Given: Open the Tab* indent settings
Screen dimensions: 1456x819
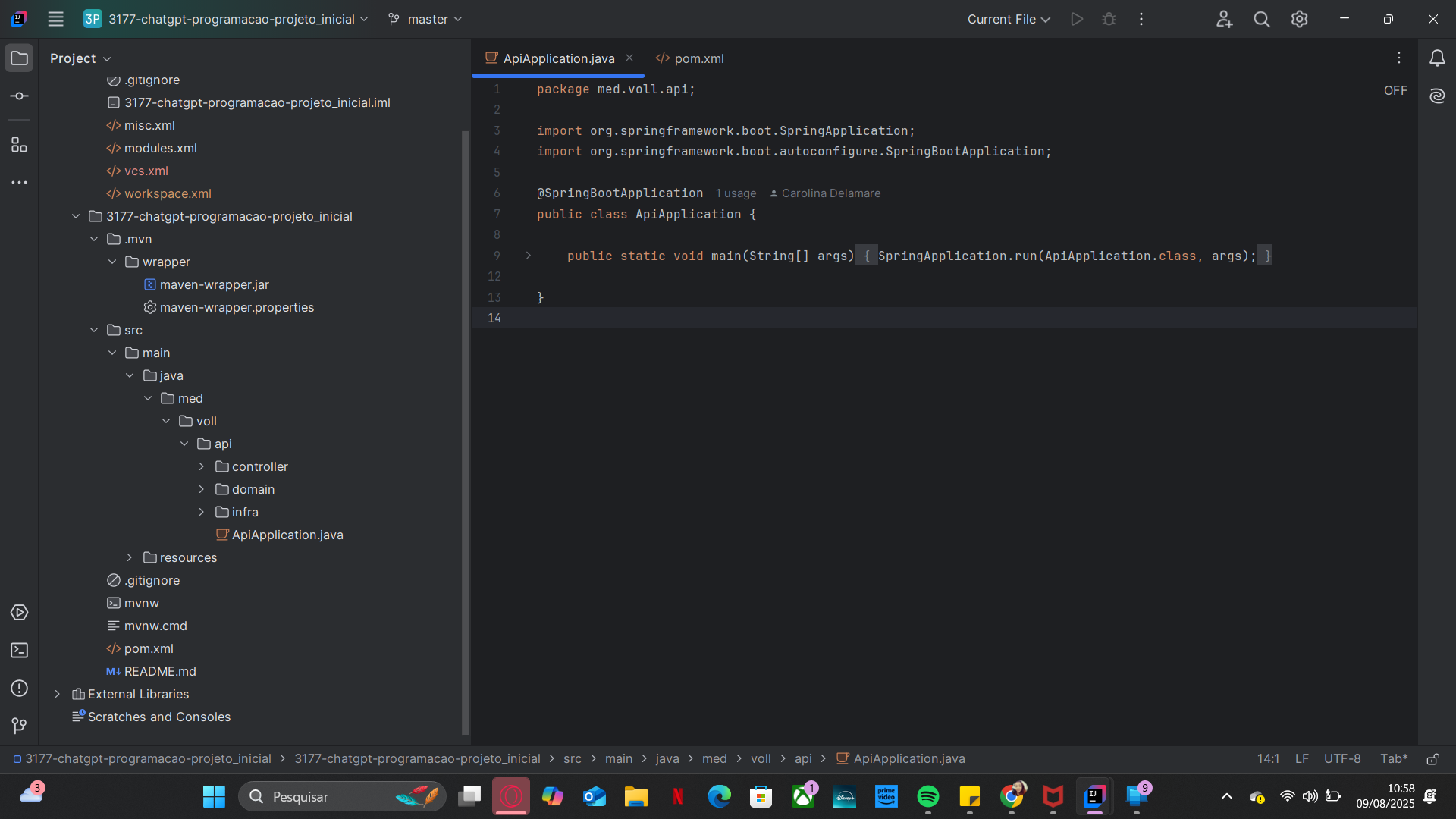Looking at the screenshot, I should [x=1394, y=759].
